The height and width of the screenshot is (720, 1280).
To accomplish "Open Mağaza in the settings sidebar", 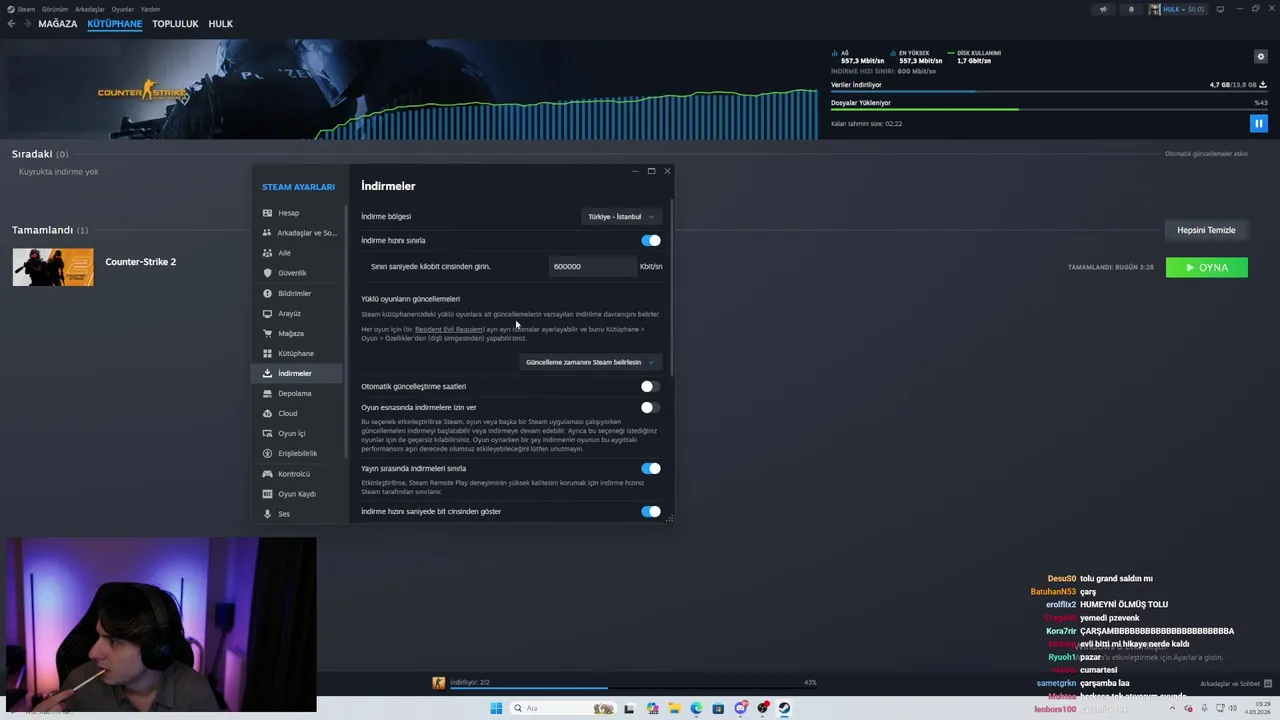I will [297, 333].
